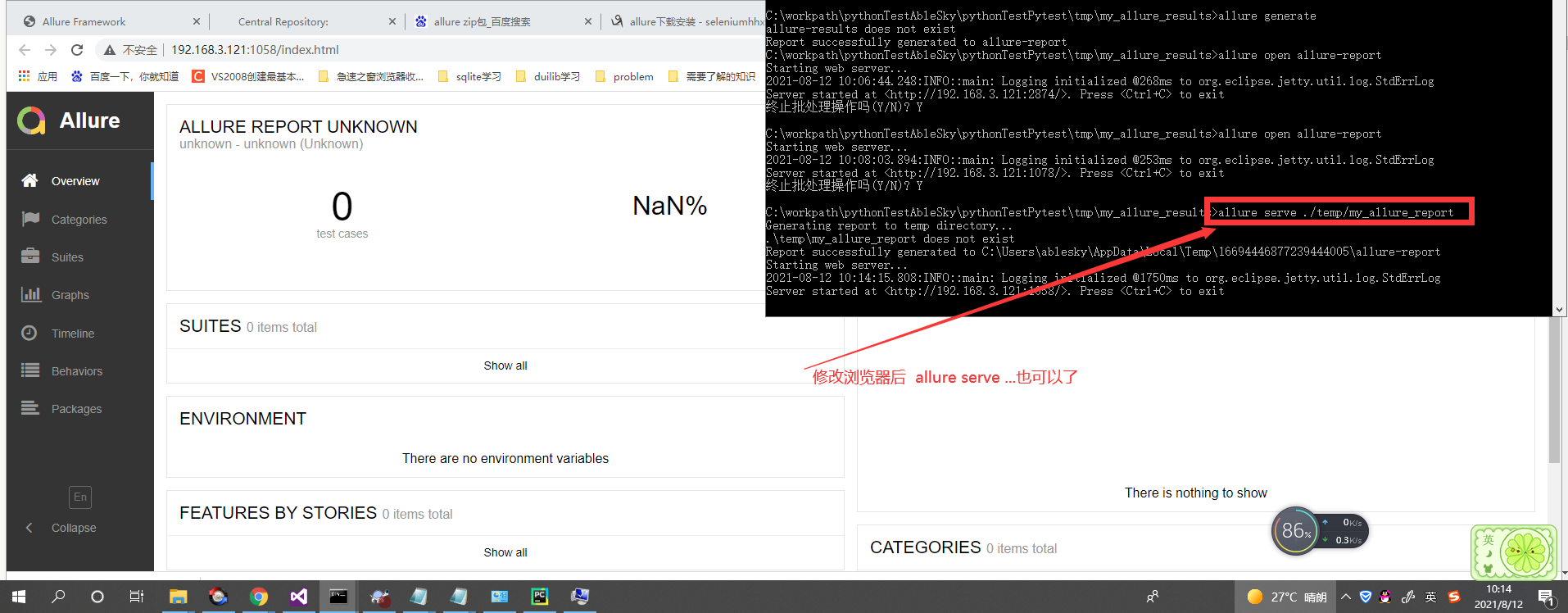The image size is (1568, 613).
Task: Click the Timeline clock icon
Action: (29, 333)
